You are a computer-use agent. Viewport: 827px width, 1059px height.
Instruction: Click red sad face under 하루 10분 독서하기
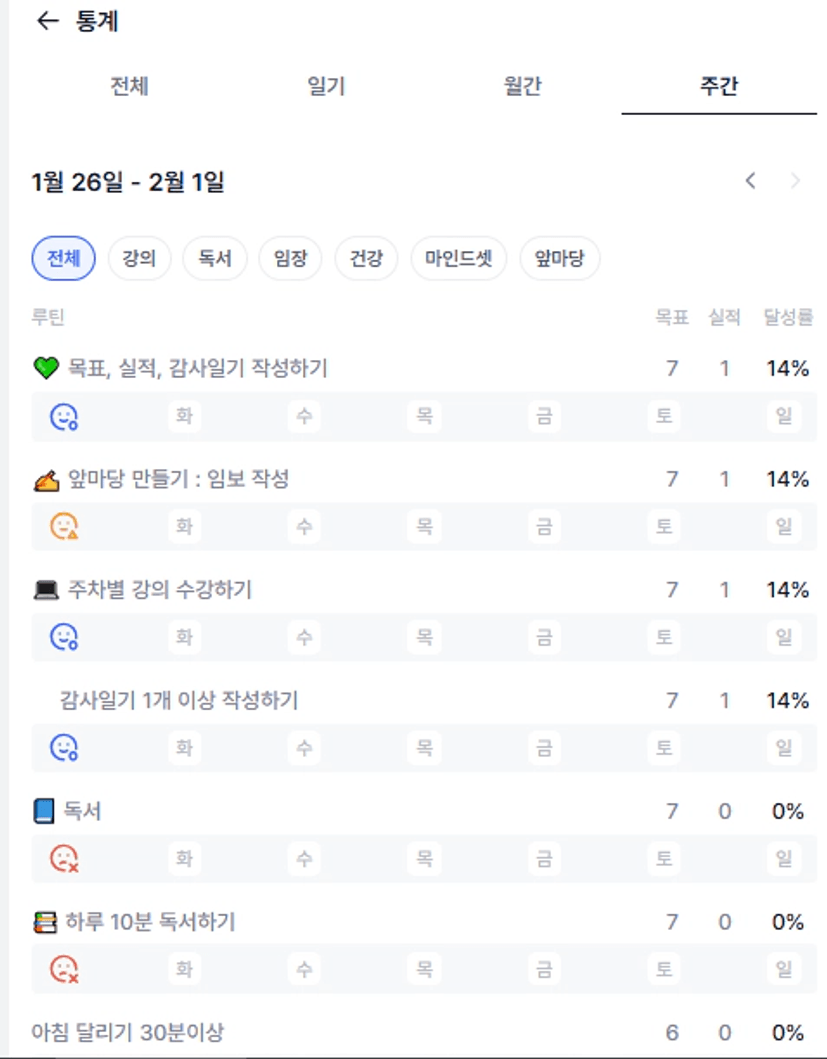tap(64, 968)
